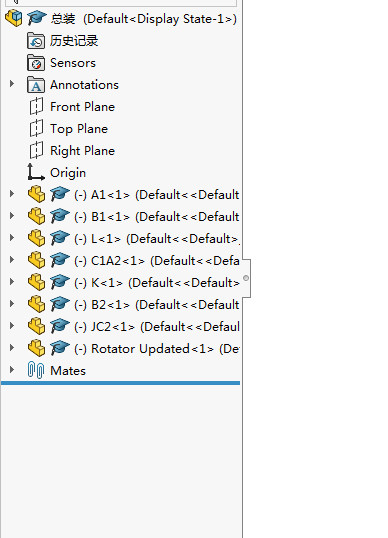Click the Front Plane icon

click(36, 106)
